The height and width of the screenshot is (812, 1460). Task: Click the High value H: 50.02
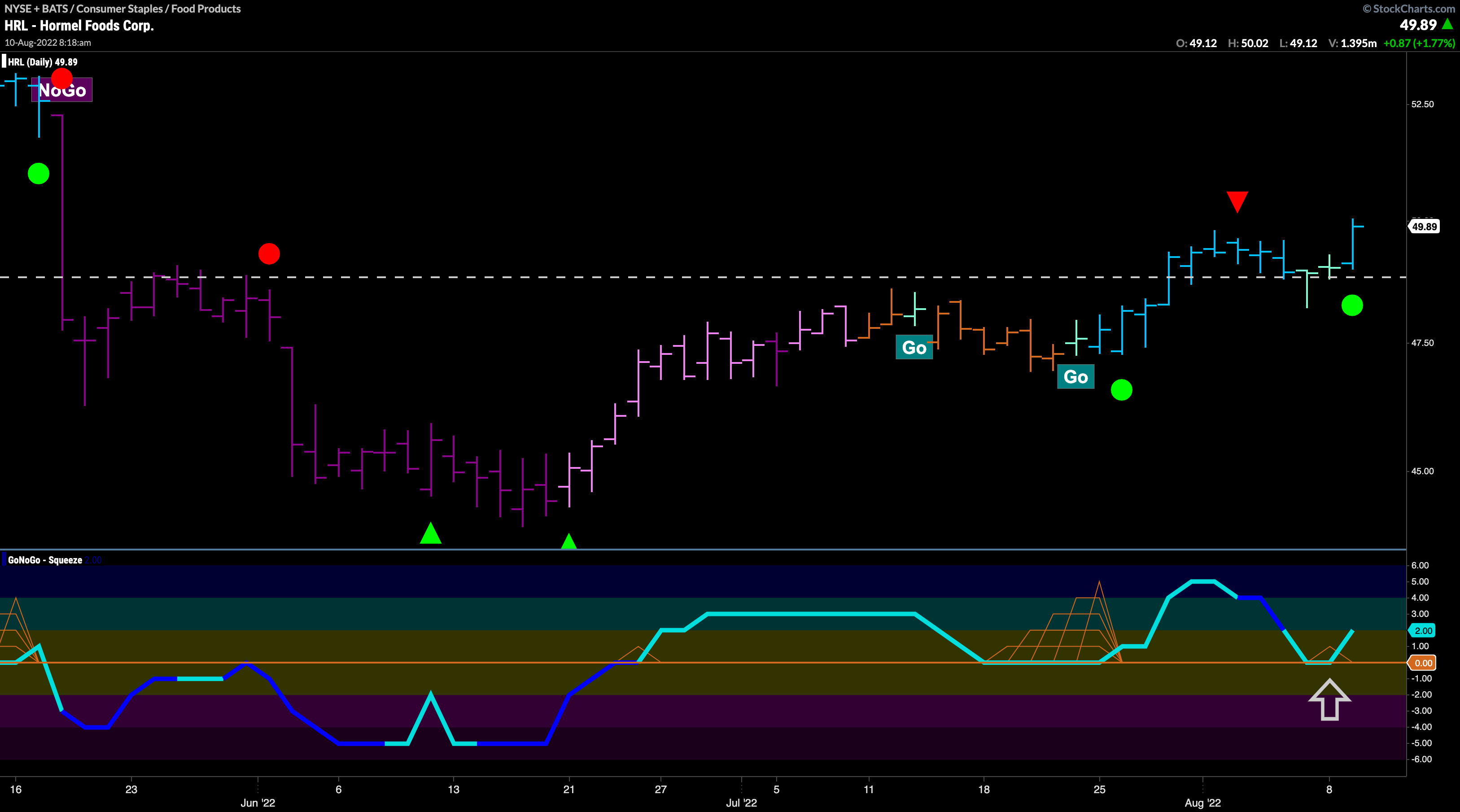point(1248,43)
